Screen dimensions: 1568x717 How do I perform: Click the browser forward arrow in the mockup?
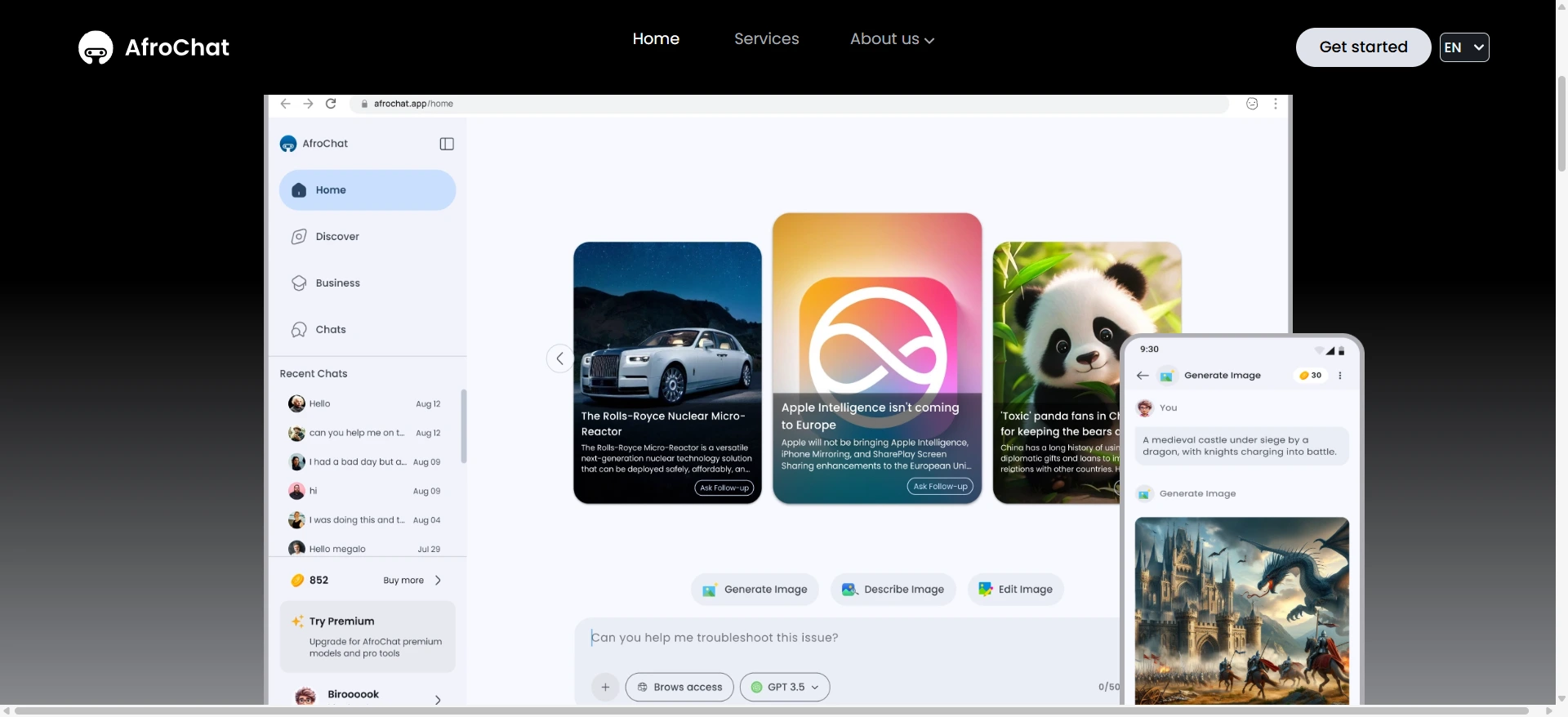[308, 104]
